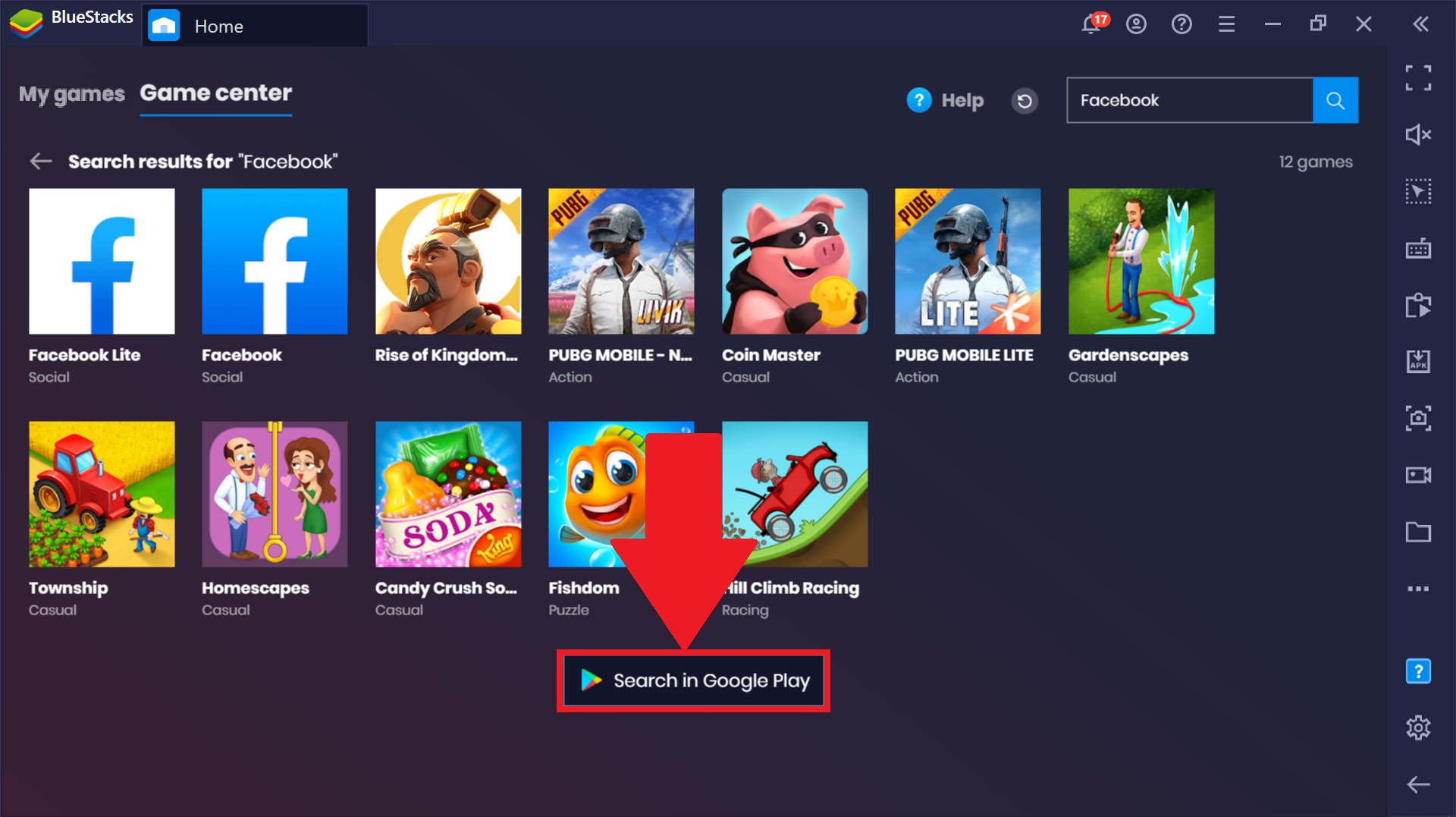Open the Candy Crush Soda thumbnail
1456x817 pixels.
click(448, 494)
